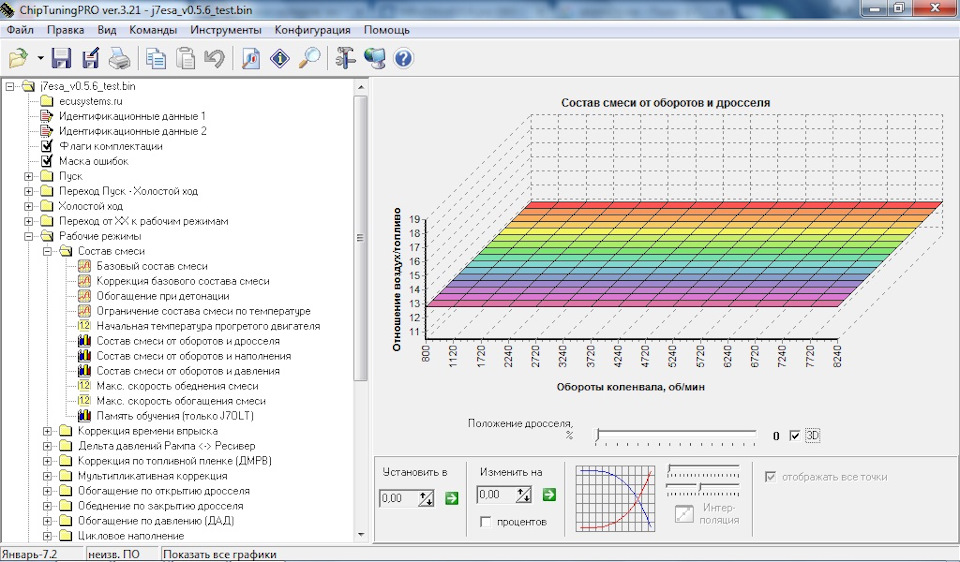Select Ограничение состава смеси по температуре
960x562 pixels.
coord(203,311)
